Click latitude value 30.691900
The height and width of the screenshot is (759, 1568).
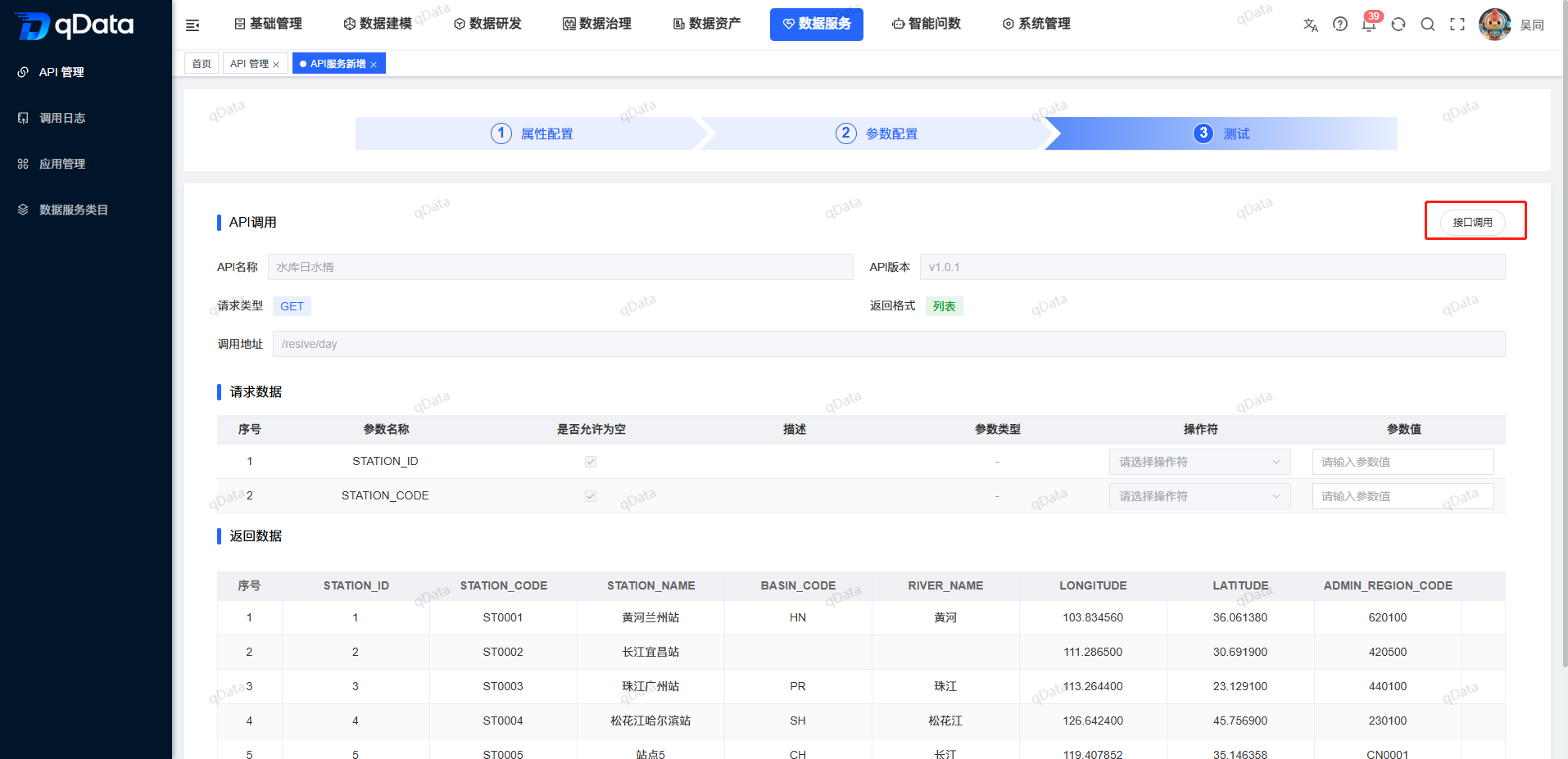point(1240,652)
